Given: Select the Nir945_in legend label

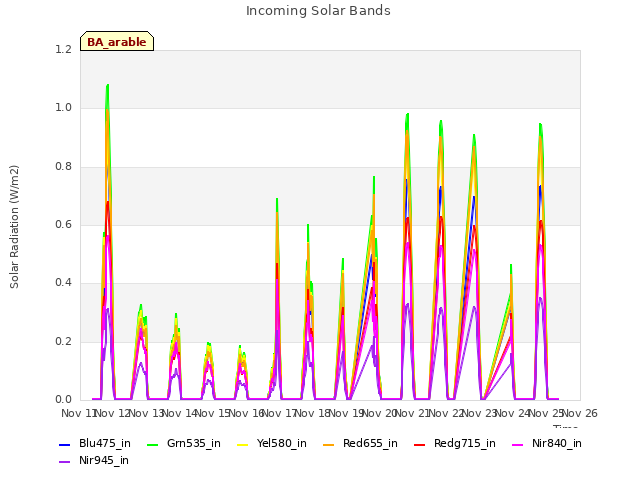Looking at the screenshot, I should (x=104, y=460).
